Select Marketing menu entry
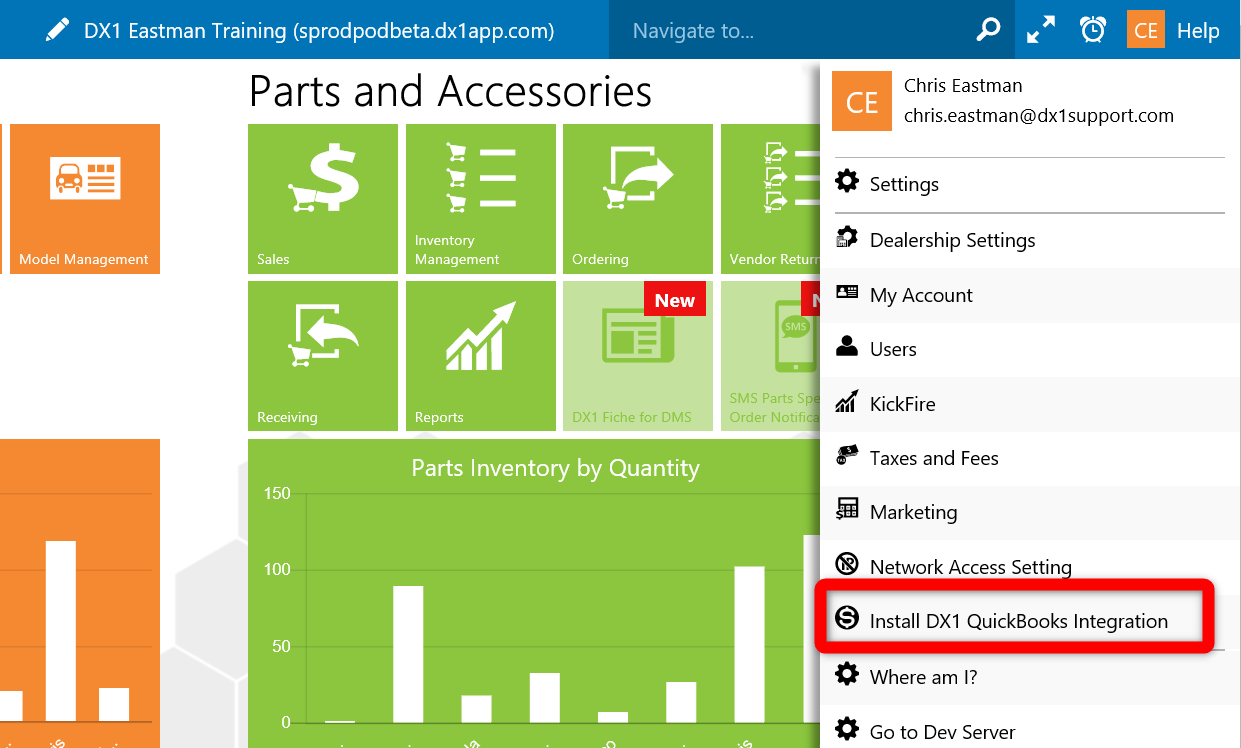This screenshot has width=1241, height=748. tap(1030, 512)
